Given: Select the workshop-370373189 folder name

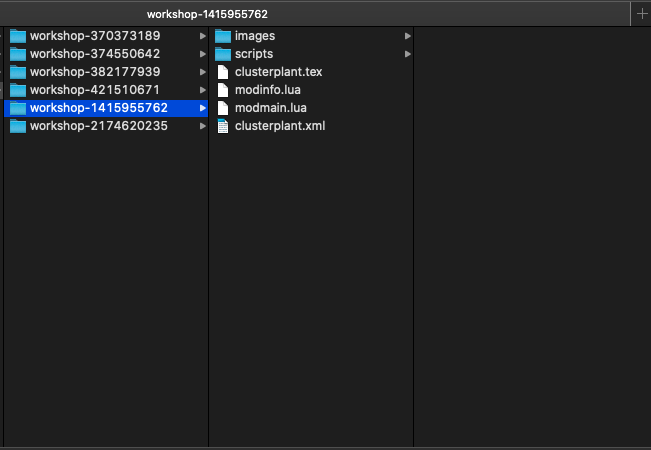Looking at the screenshot, I should coord(95,36).
